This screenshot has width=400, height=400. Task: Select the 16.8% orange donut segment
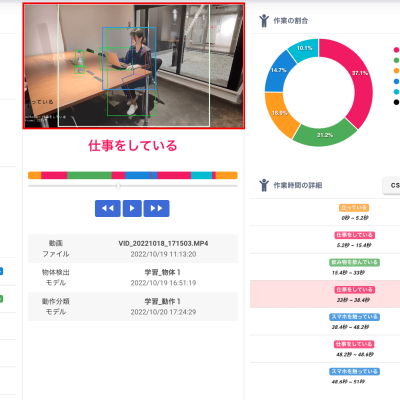pyautogui.click(x=279, y=113)
